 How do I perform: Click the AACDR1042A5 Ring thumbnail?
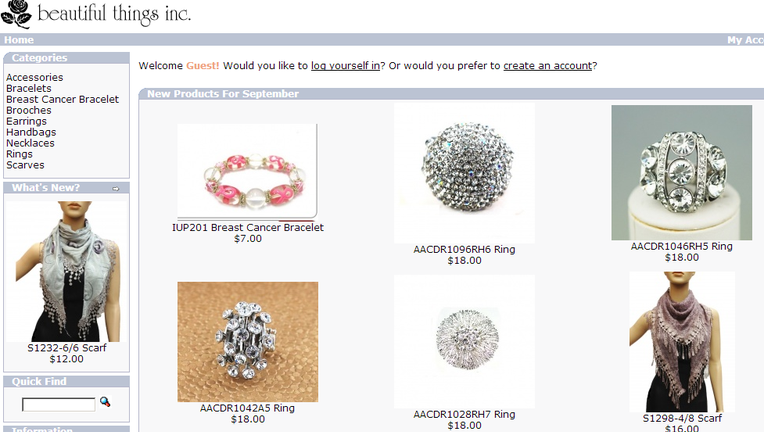coord(248,342)
